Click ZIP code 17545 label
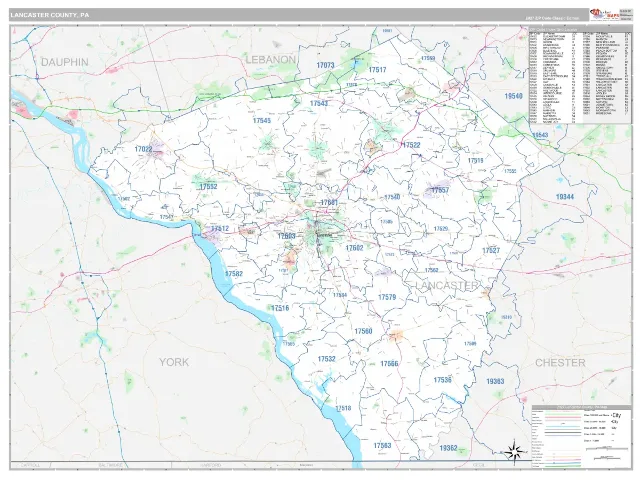Screen dimensions: 640x480 pyautogui.click(x=262, y=121)
